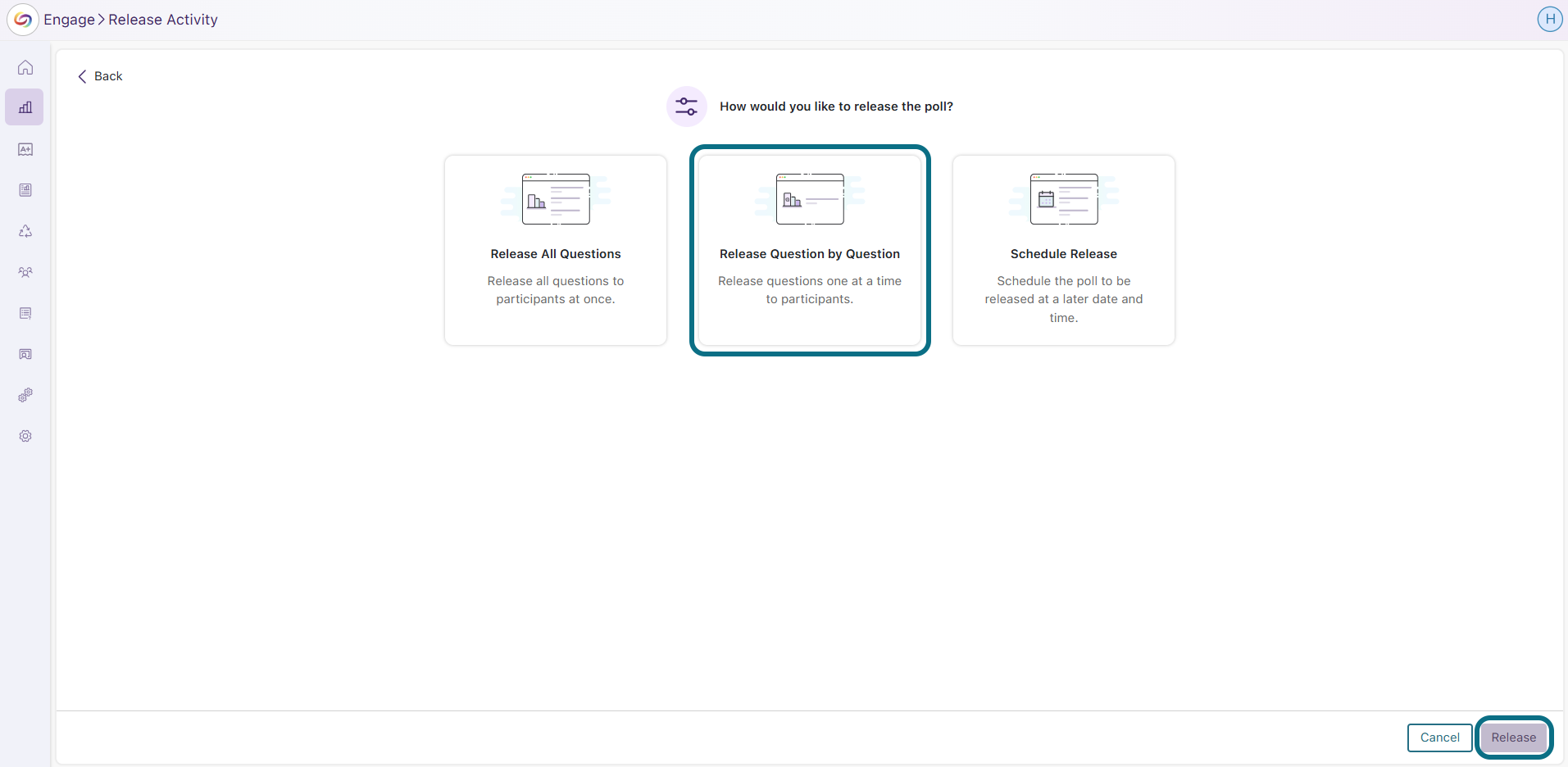Select Release All Questions option
This screenshot has width=1568, height=767.
tap(556, 251)
